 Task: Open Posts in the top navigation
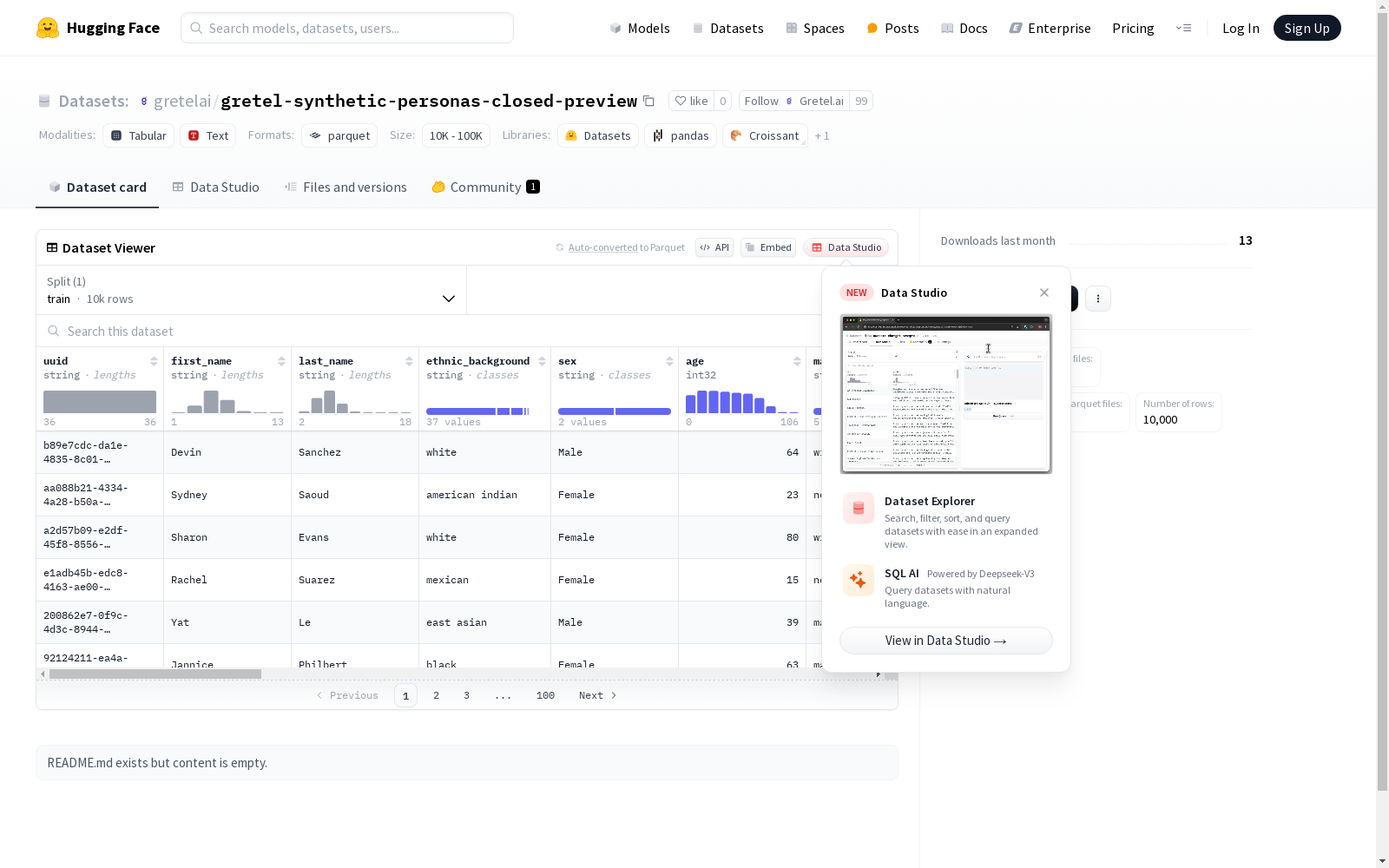(892, 28)
